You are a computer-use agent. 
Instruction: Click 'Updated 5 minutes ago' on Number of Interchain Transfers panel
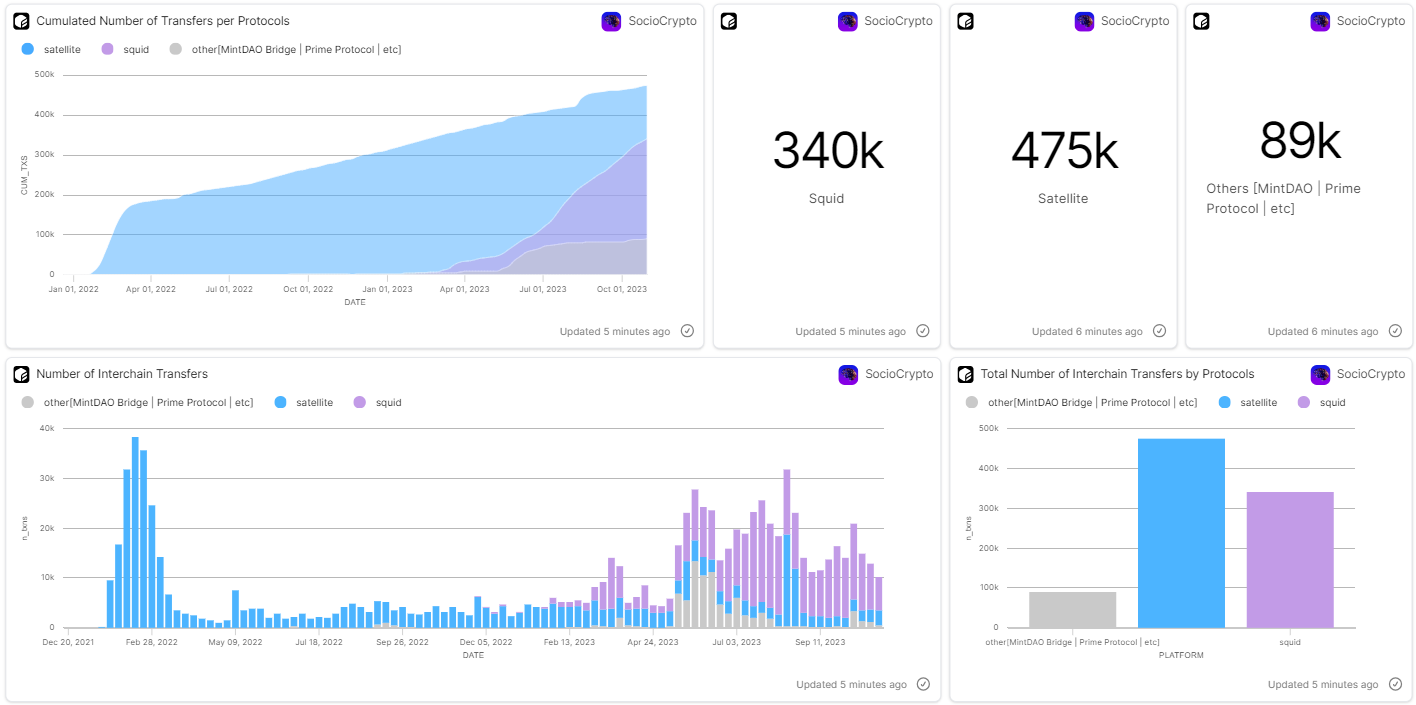coord(851,684)
